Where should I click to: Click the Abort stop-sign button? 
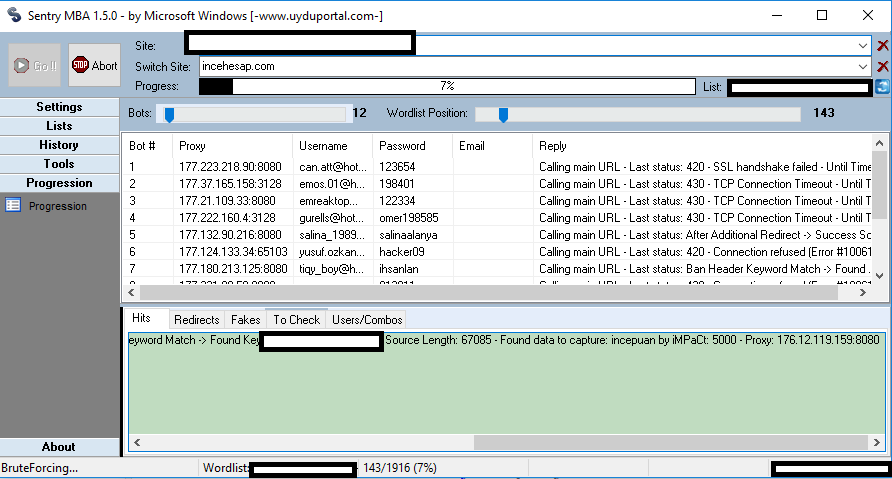click(x=94, y=65)
